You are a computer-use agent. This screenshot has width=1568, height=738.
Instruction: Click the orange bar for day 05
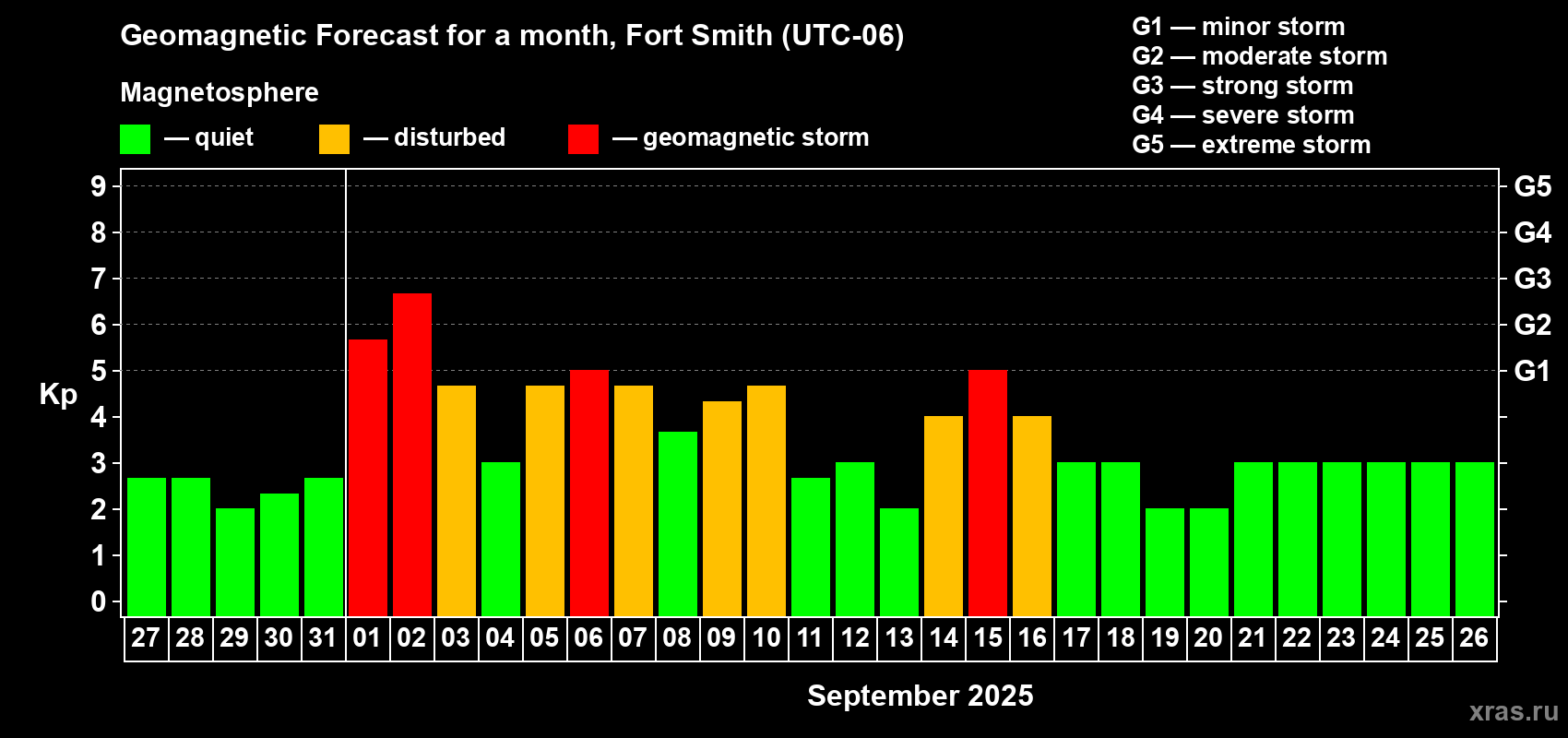coord(545,501)
